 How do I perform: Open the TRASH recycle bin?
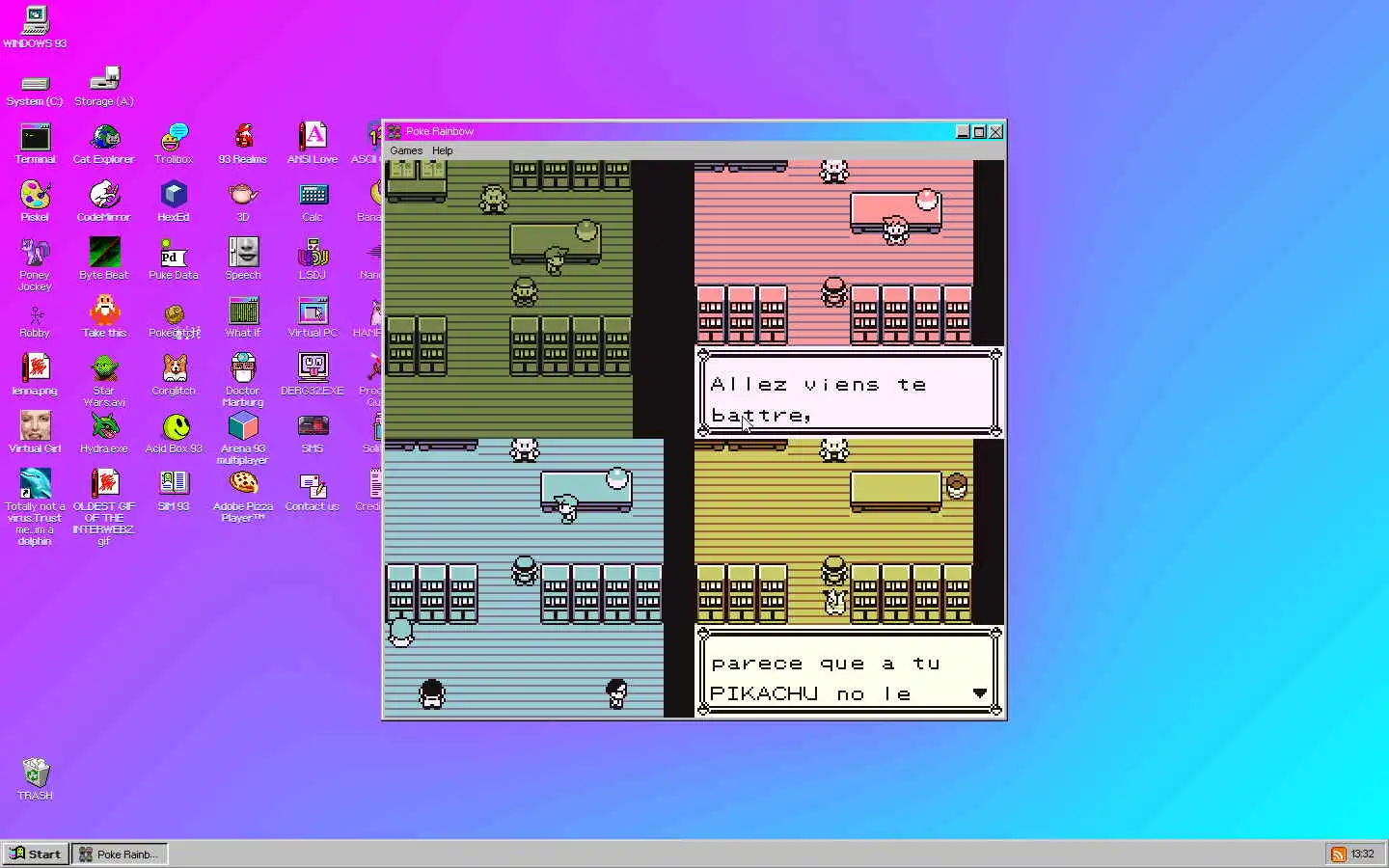click(x=35, y=779)
